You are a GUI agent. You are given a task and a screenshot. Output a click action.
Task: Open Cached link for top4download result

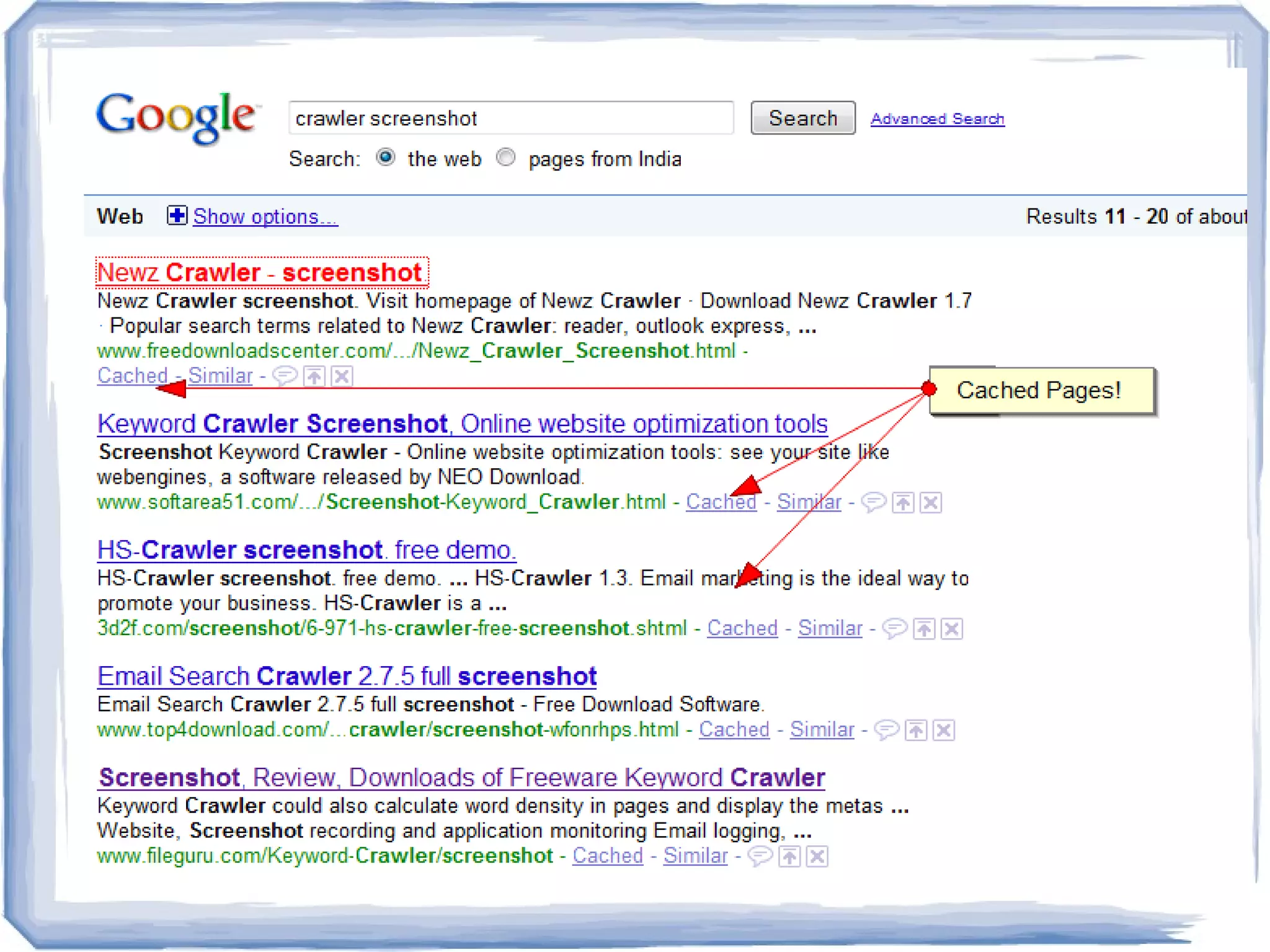click(x=734, y=729)
